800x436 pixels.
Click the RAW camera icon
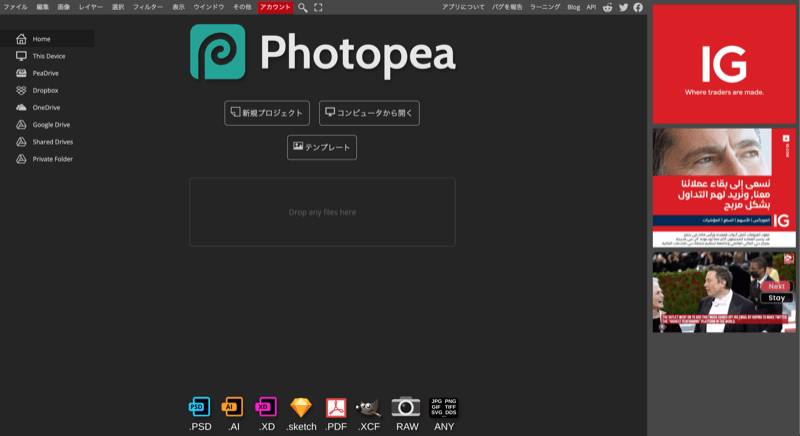[406, 406]
